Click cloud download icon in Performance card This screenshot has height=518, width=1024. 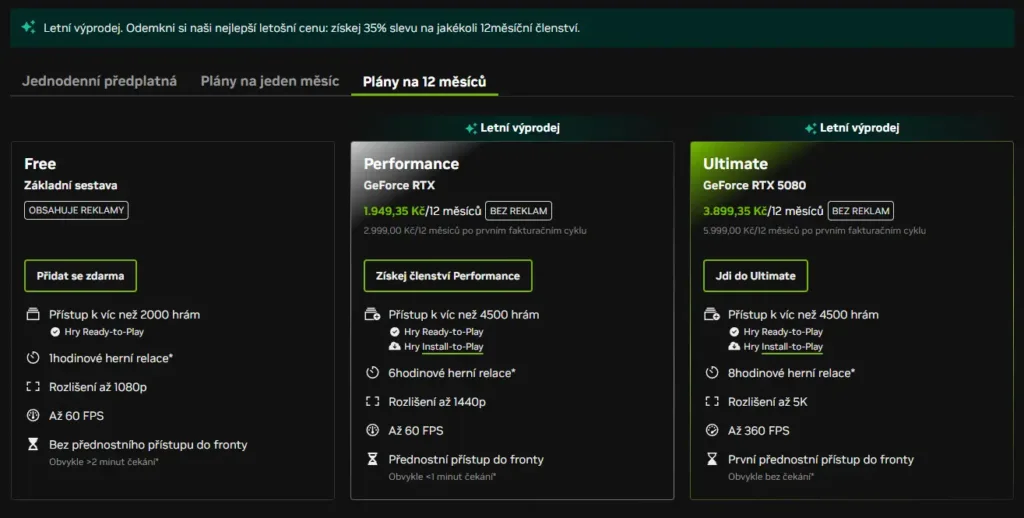click(x=394, y=346)
